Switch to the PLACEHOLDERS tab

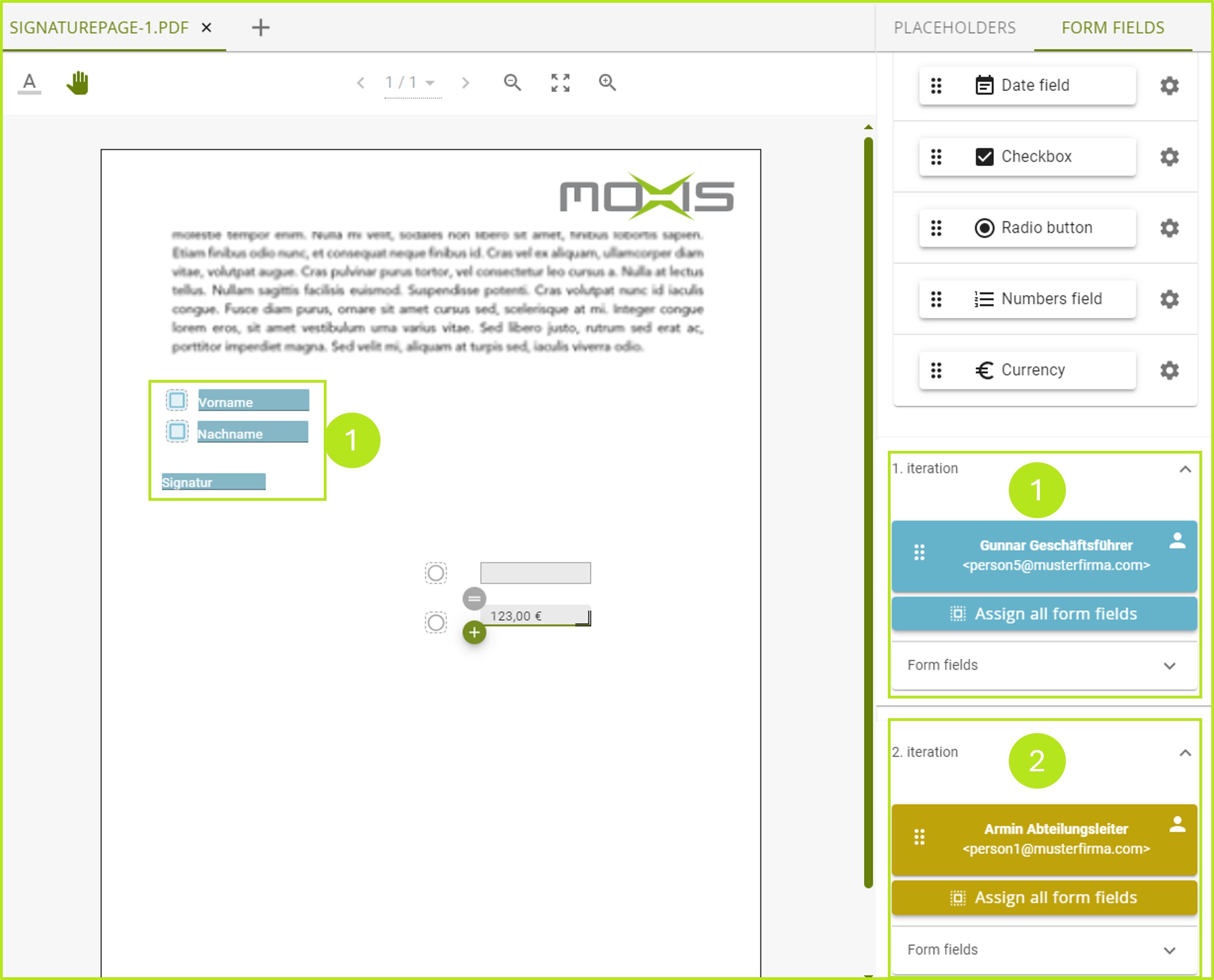point(954,28)
